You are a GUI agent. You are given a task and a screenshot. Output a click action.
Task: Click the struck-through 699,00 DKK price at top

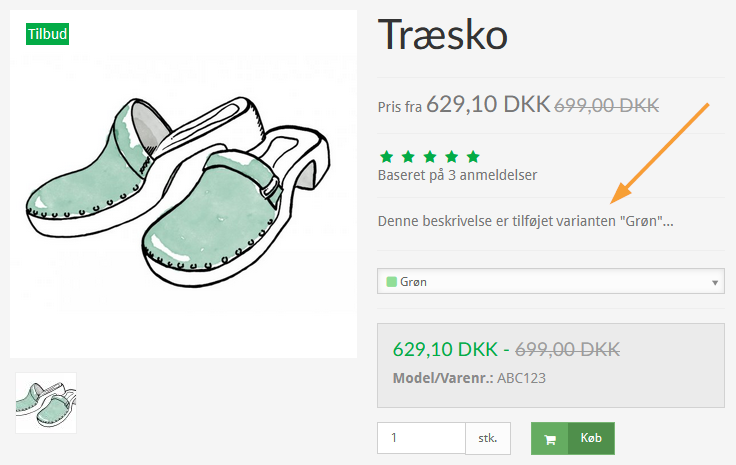[x=606, y=105]
